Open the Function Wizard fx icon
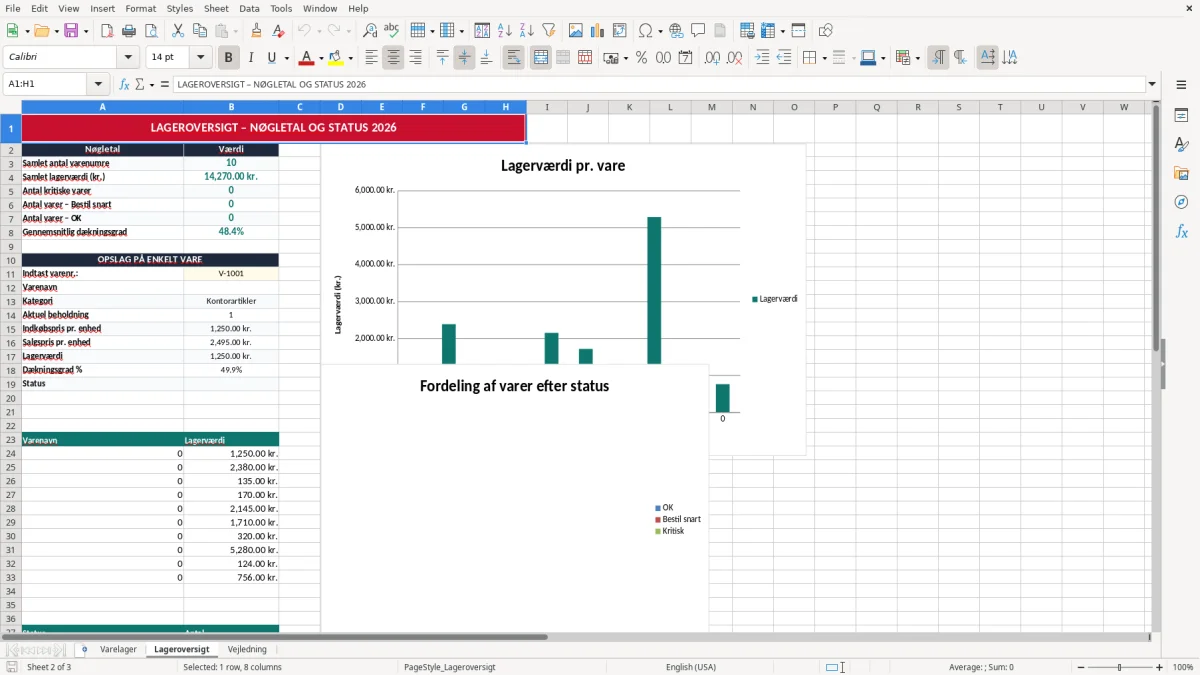The height and width of the screenshot is (675, 1200). (124, 84)
